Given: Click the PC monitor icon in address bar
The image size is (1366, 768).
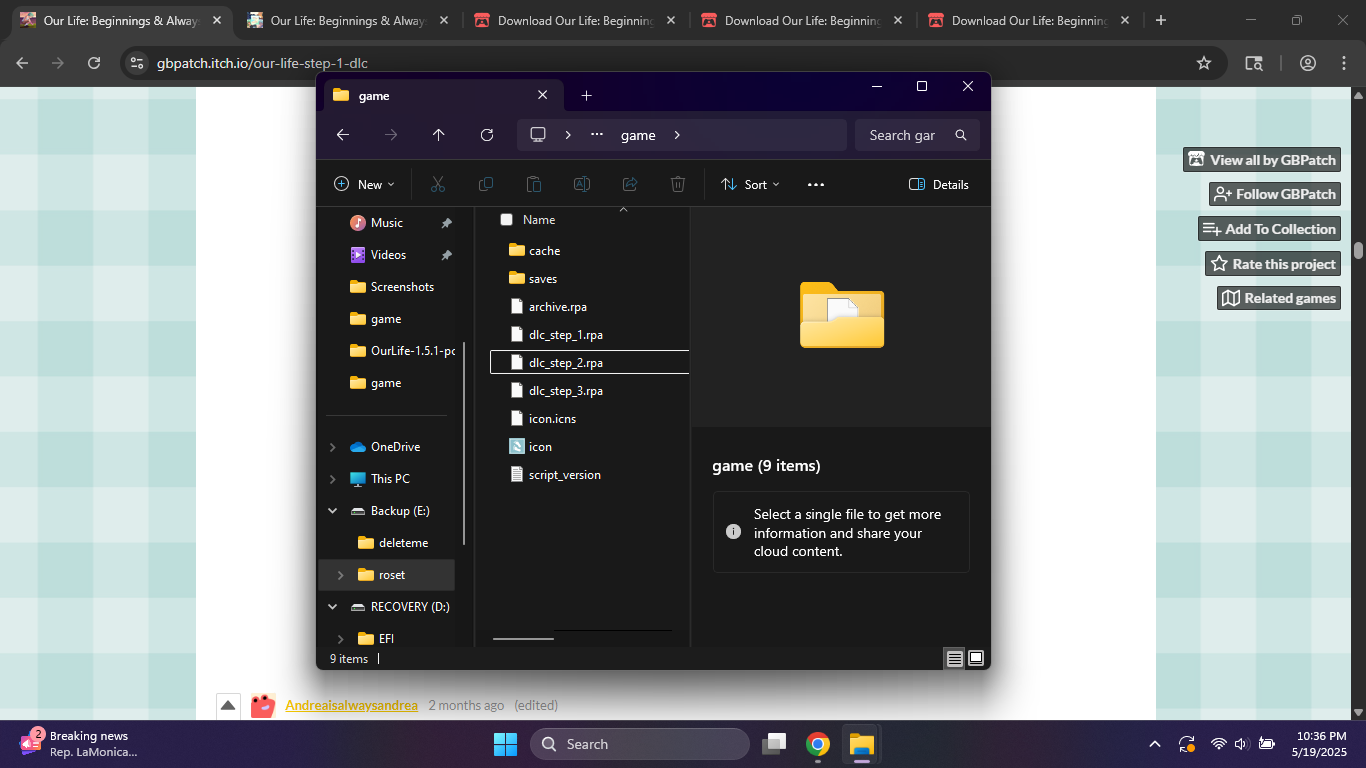Looking at the screenshot, I should click(538, 135).
